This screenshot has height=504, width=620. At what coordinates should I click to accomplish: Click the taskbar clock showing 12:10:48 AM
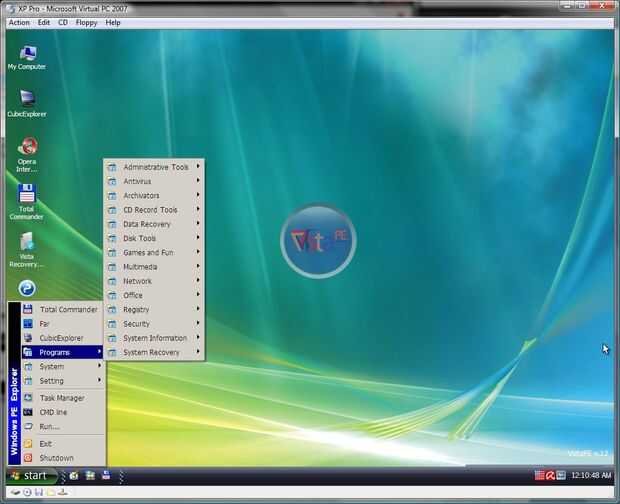[591, 476]
